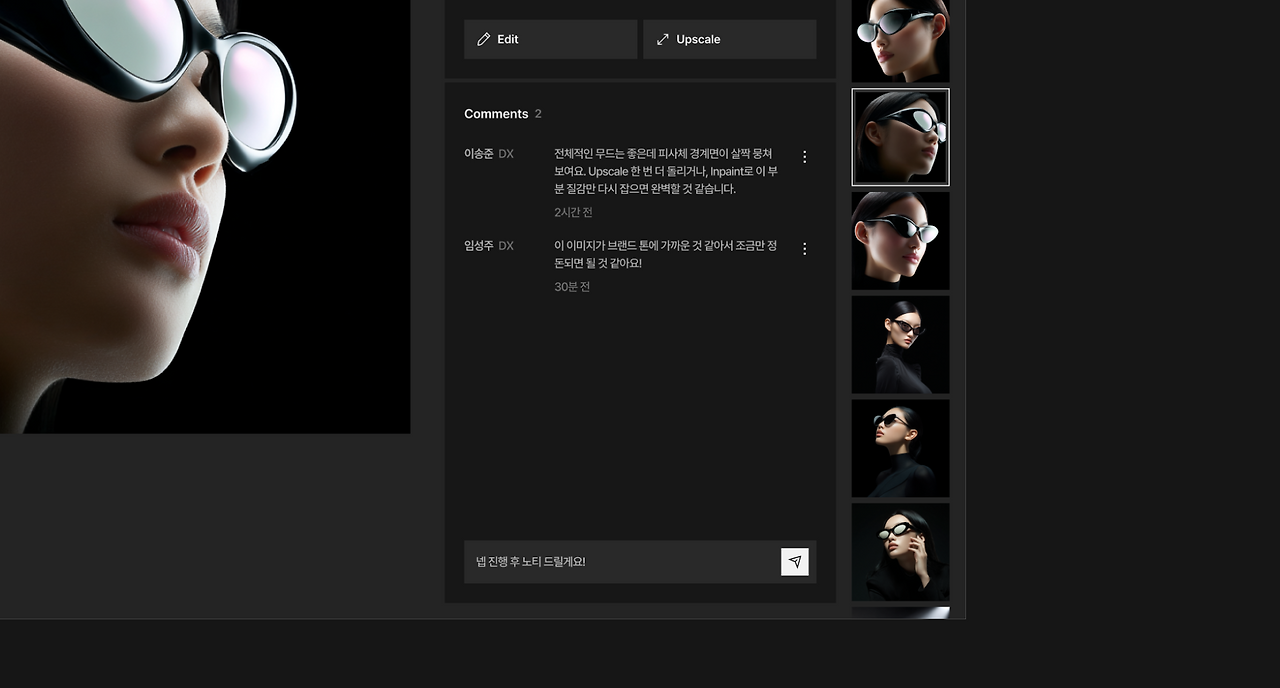Select the topmost thumbnail in the right strip
This screenshot has height=688, width=1280.
(x=900, y=40)
